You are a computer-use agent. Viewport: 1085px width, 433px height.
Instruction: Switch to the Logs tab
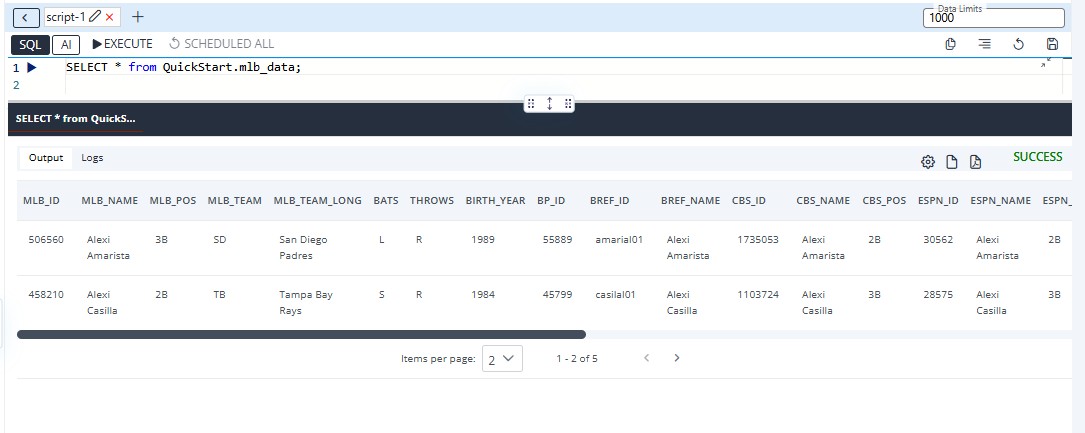[92, 158]
